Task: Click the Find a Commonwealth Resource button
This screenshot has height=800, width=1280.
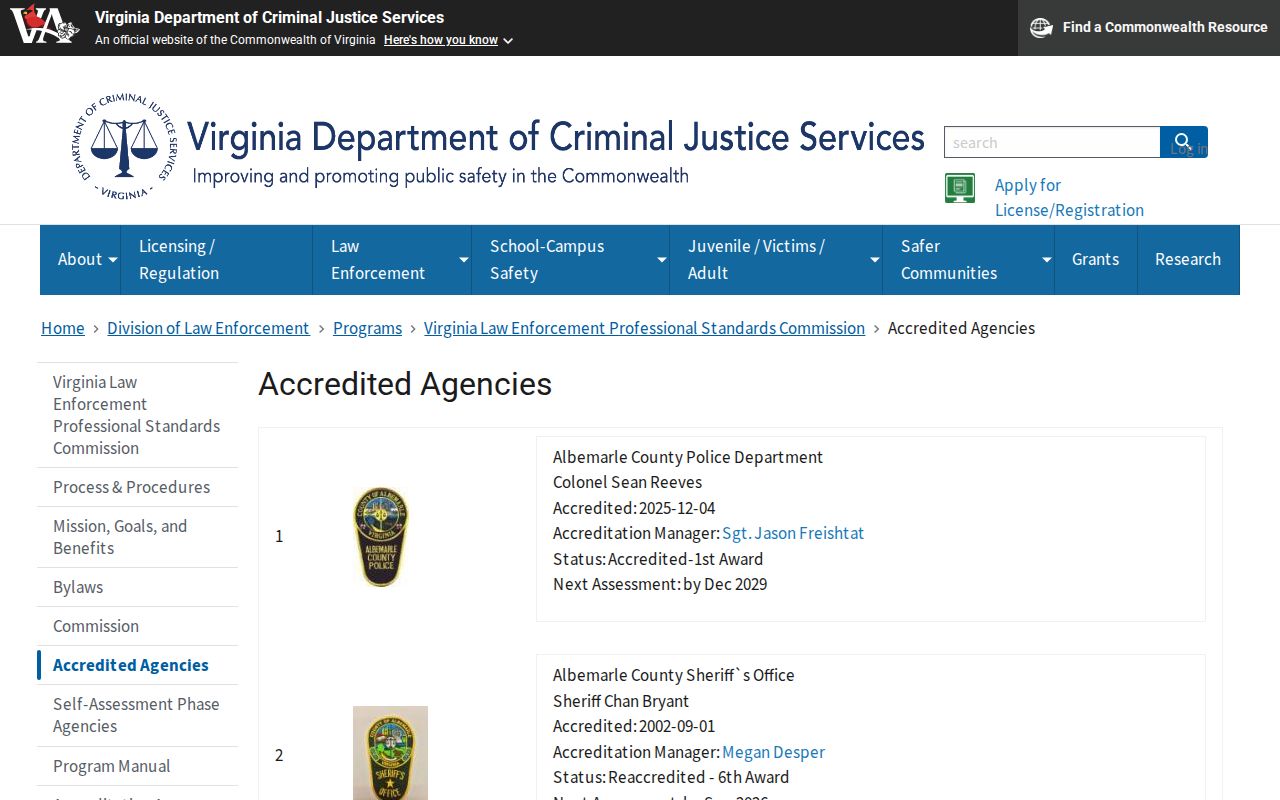Action: tap(1149, 28)
